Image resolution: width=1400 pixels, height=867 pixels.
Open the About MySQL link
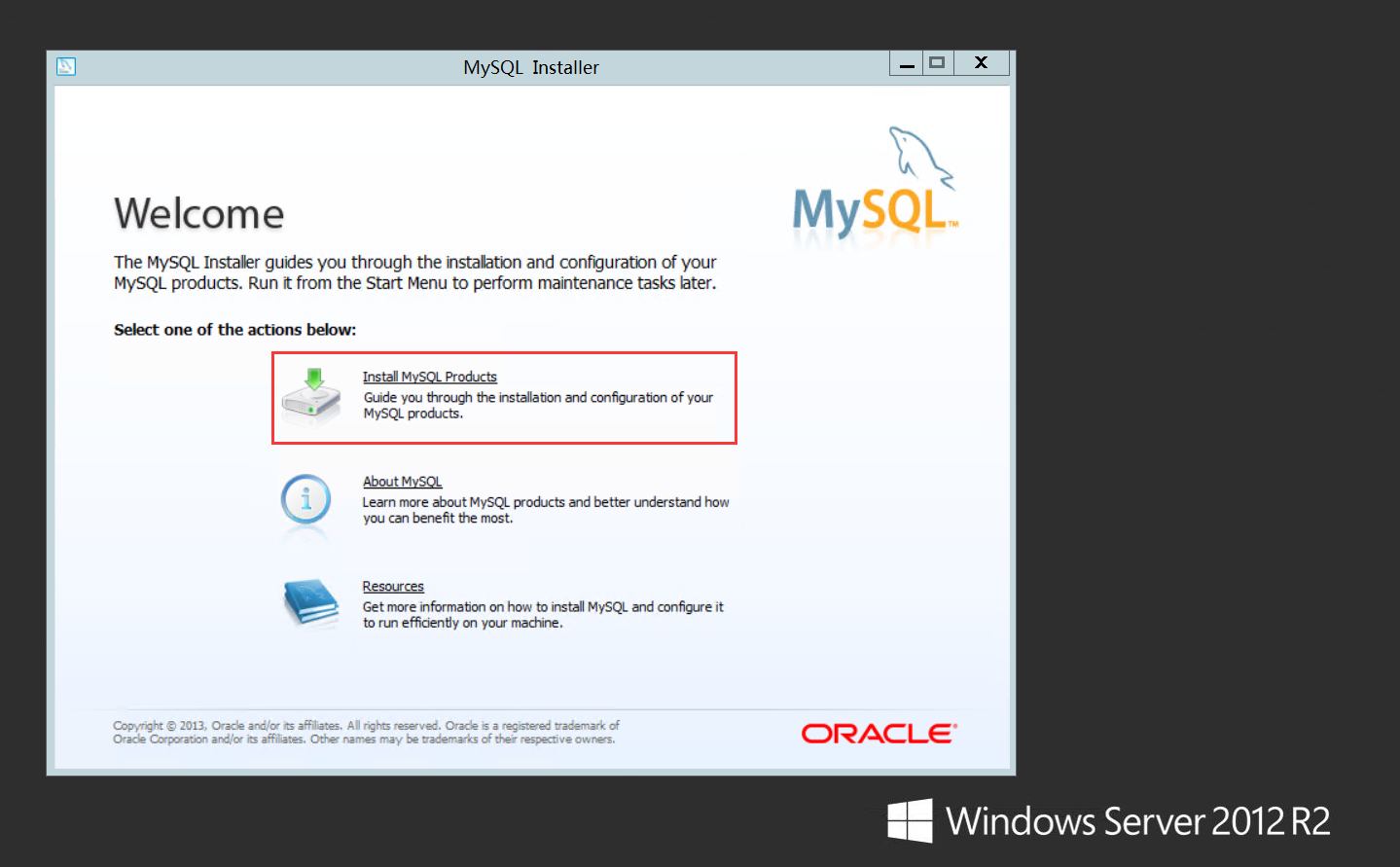point(402,482)
